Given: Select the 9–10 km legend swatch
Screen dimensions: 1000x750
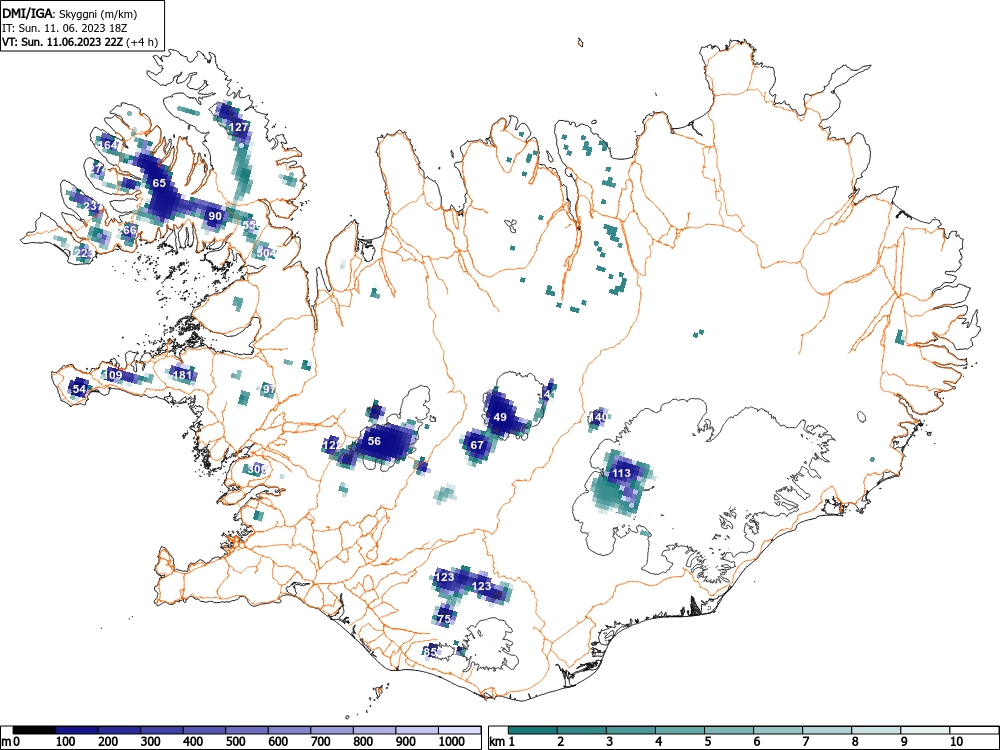Looking at the screenshot, I should [x=925, y=730].
